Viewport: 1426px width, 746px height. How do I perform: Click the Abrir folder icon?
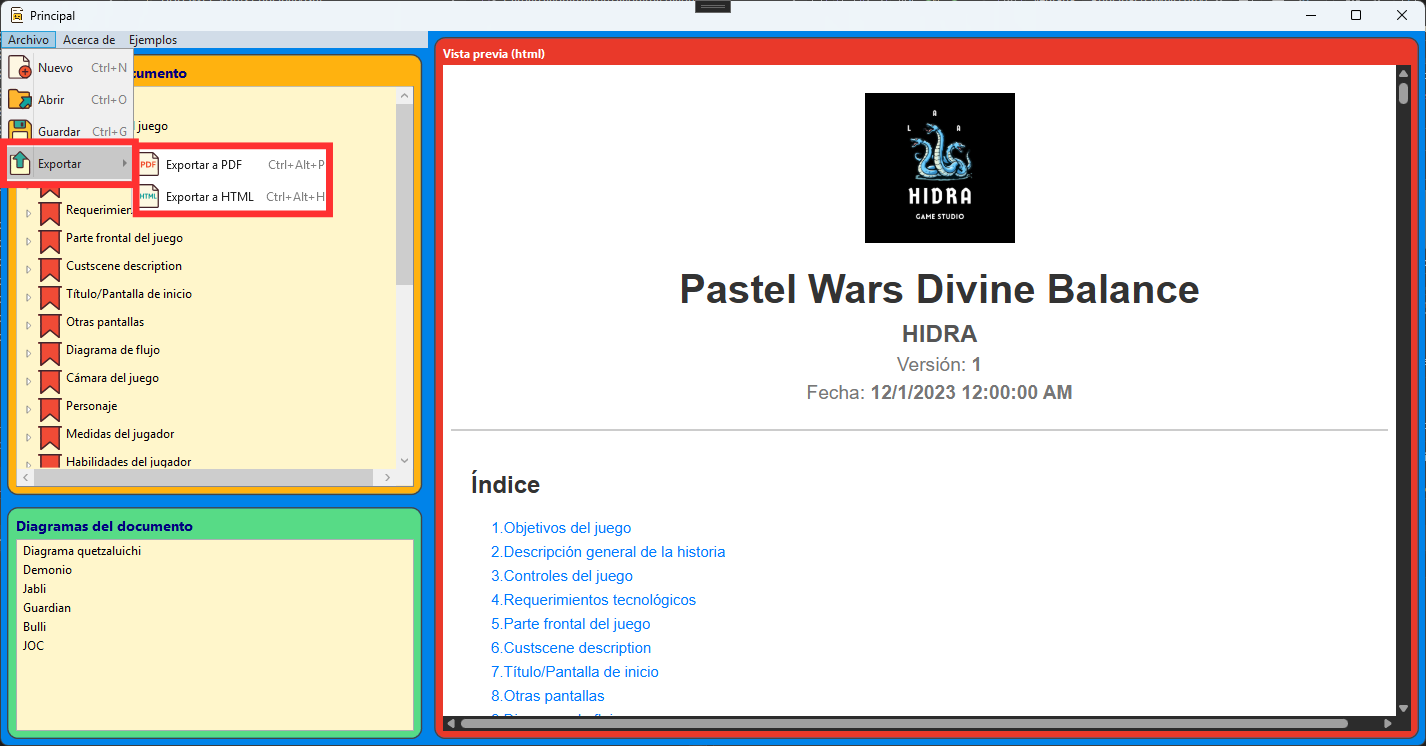[19, 100]
